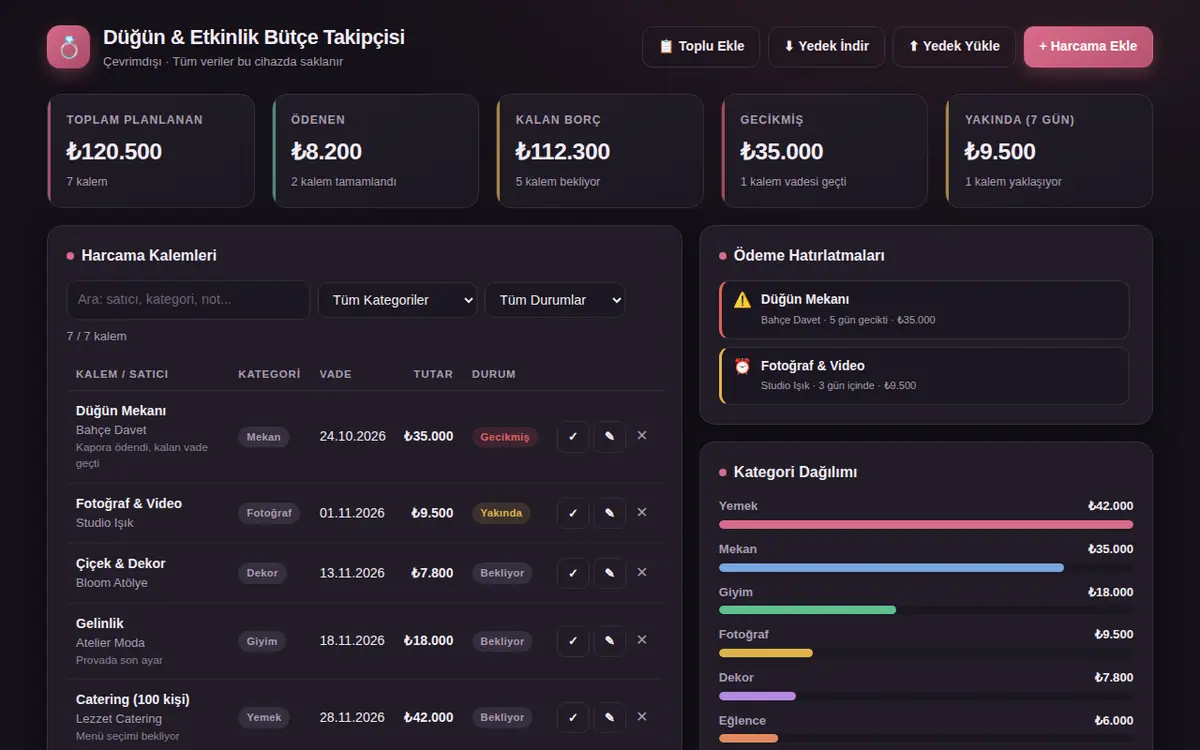Click the Giyim category tag in table
The height and width of the screenshot is (750, 1200).
[x=262, y=641]
